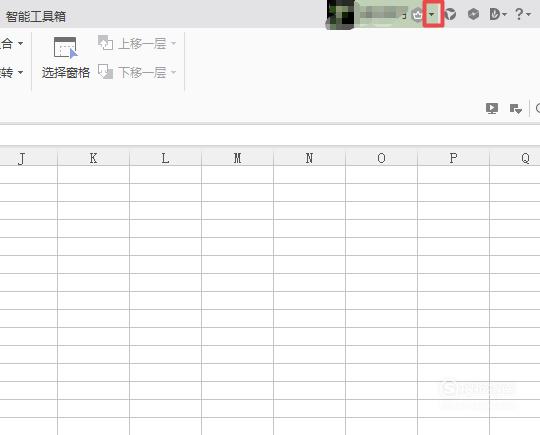Select column M header
Image resolution: width=540 pixels, height=435 pixels.
(237, 158)
